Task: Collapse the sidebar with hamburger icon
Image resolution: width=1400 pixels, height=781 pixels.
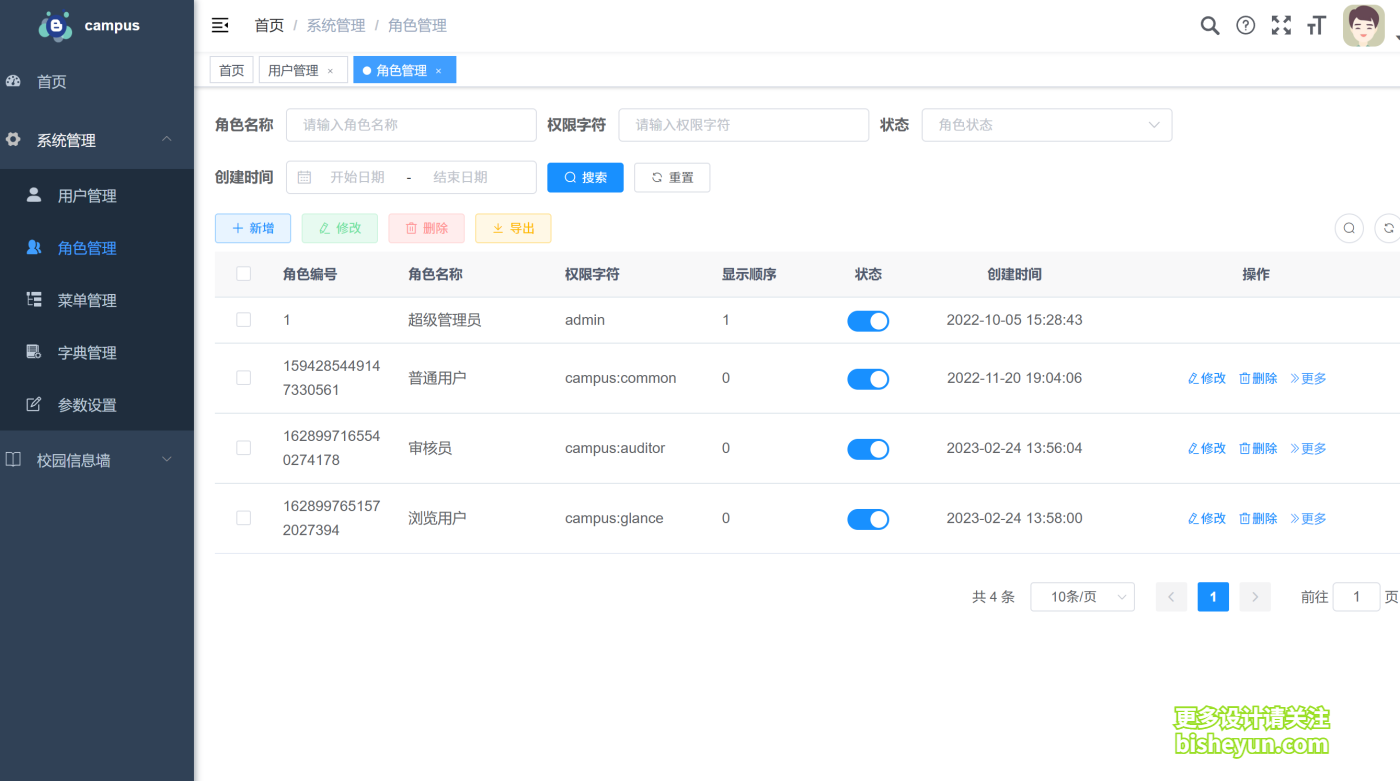Action: click(x=220, y=26)
